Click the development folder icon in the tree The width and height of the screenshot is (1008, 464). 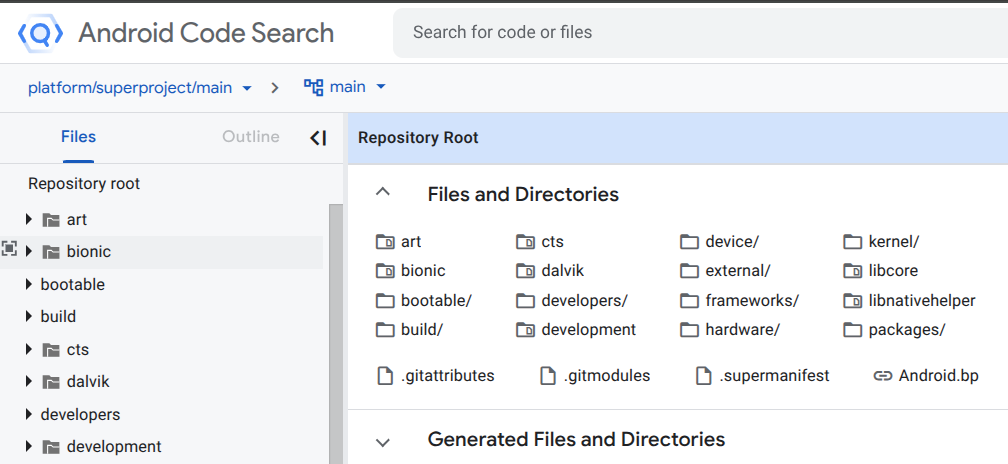(x=51, y=447)
